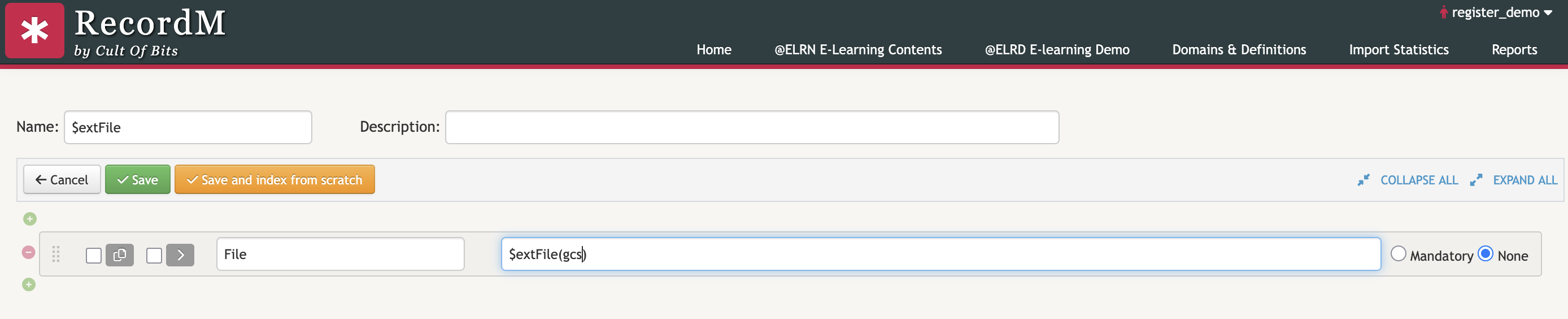Expand the File field with chevron button
This screenshot has width=1568, height=319.
click(180, 255)
